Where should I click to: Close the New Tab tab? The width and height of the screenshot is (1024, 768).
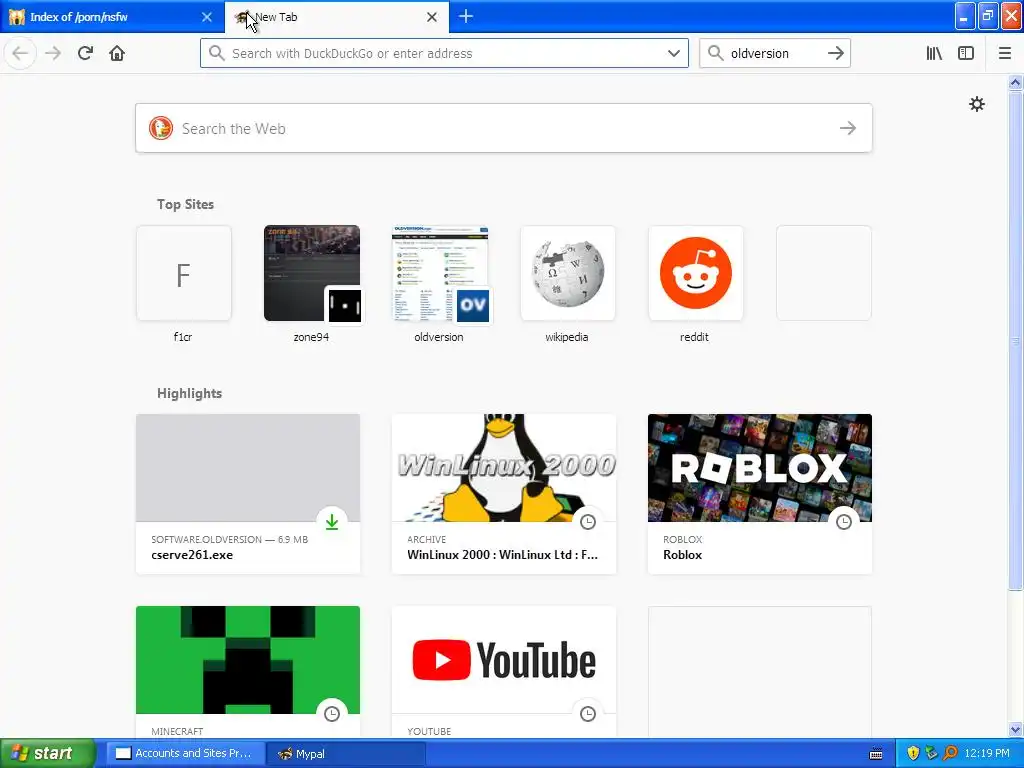pos(432,17)
